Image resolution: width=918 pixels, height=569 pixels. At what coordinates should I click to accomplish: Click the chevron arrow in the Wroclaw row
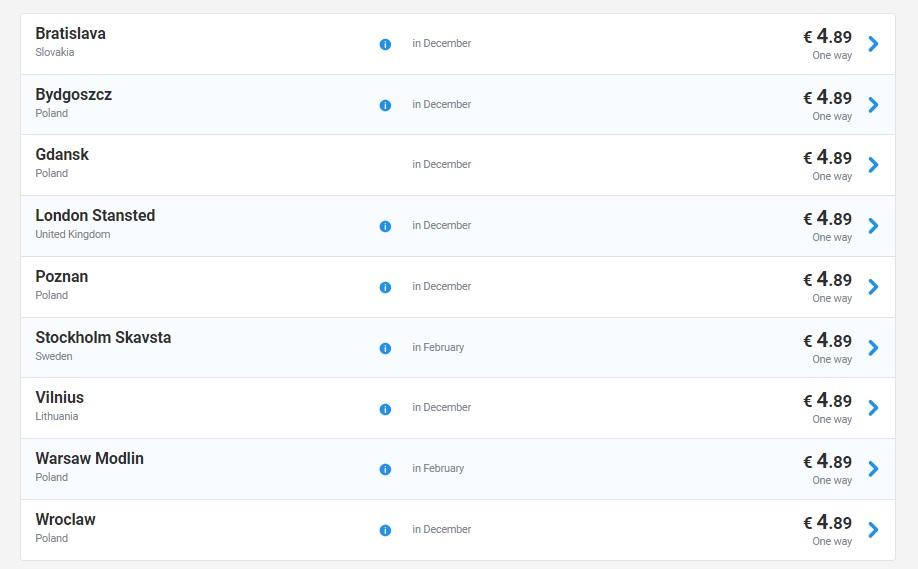pos(873,530)
